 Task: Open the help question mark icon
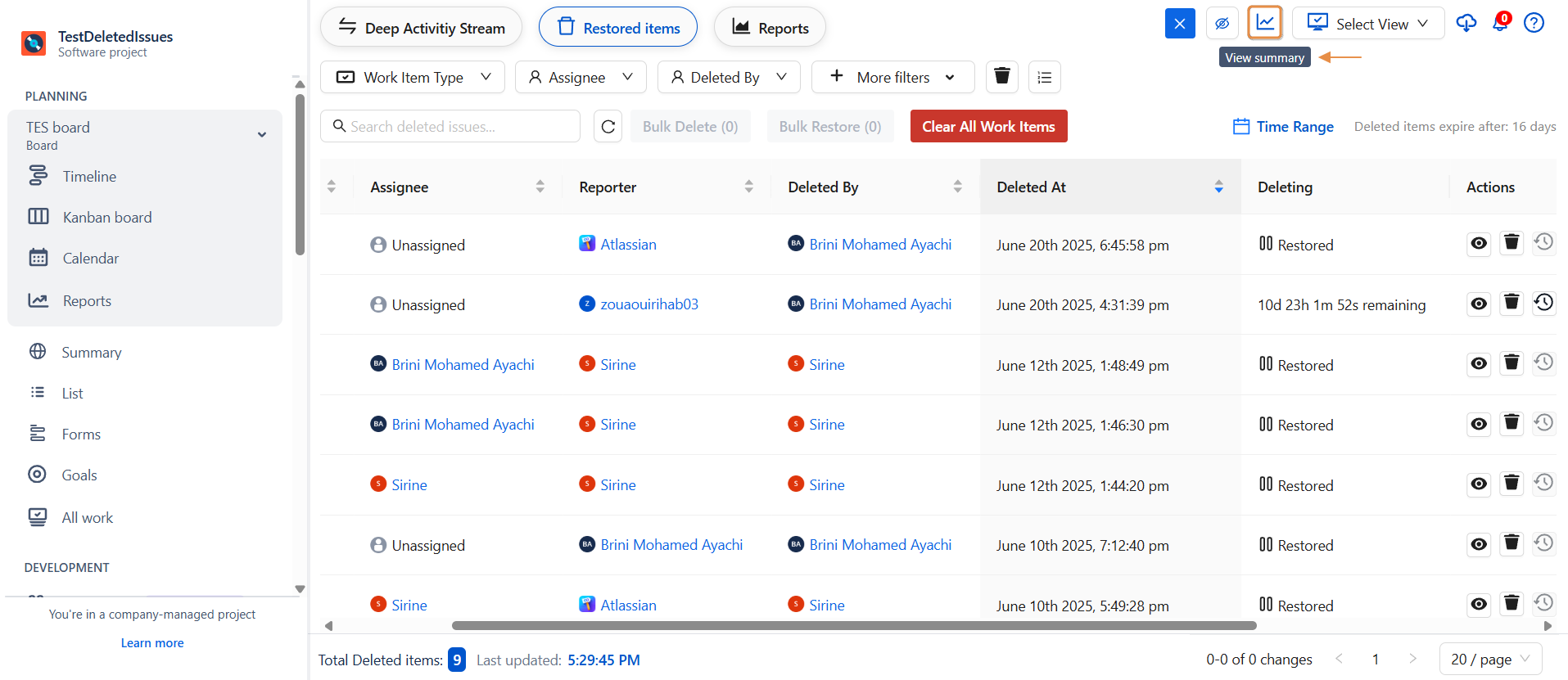click(1534, 23)
